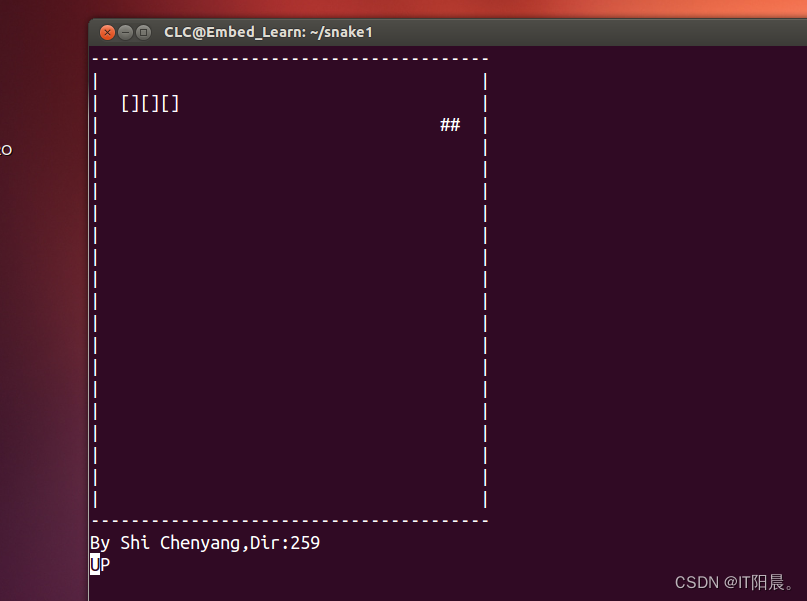Close the snake1 terminal window
The height and width of the screenshot is (601, 807).
tap(107, 32)
